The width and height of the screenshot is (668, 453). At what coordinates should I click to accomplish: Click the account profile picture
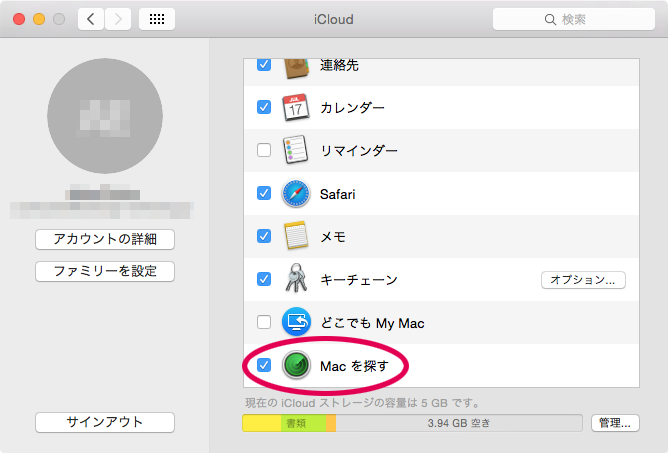click(105, 116)
